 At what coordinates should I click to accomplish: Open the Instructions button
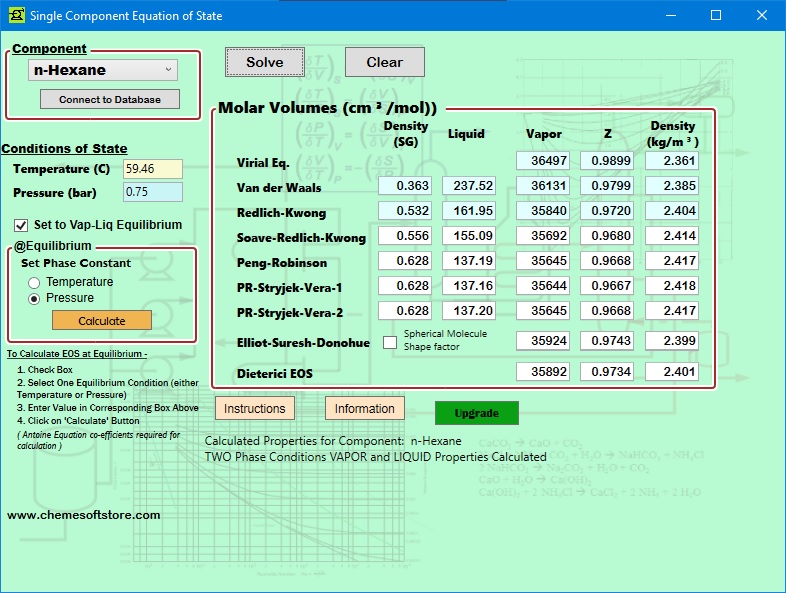click(255, 408)
